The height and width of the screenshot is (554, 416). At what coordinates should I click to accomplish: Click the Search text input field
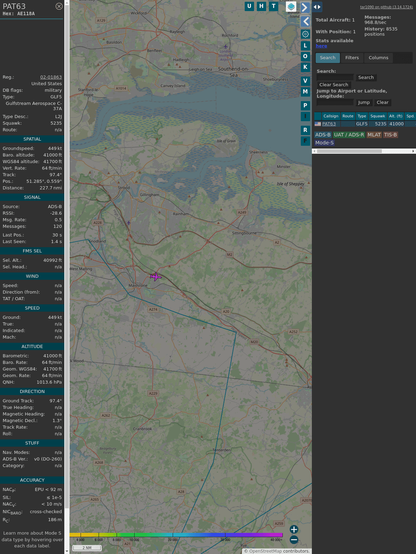pyautogui.click(x=335, y=77)
